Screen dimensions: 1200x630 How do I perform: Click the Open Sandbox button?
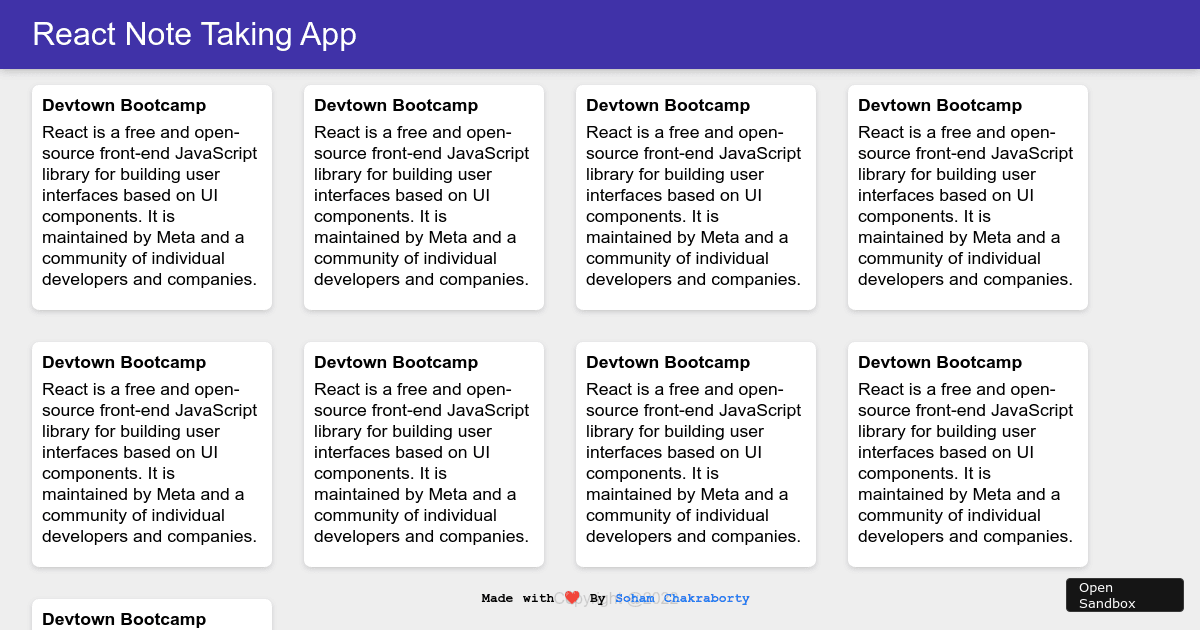pos(1124,595)
